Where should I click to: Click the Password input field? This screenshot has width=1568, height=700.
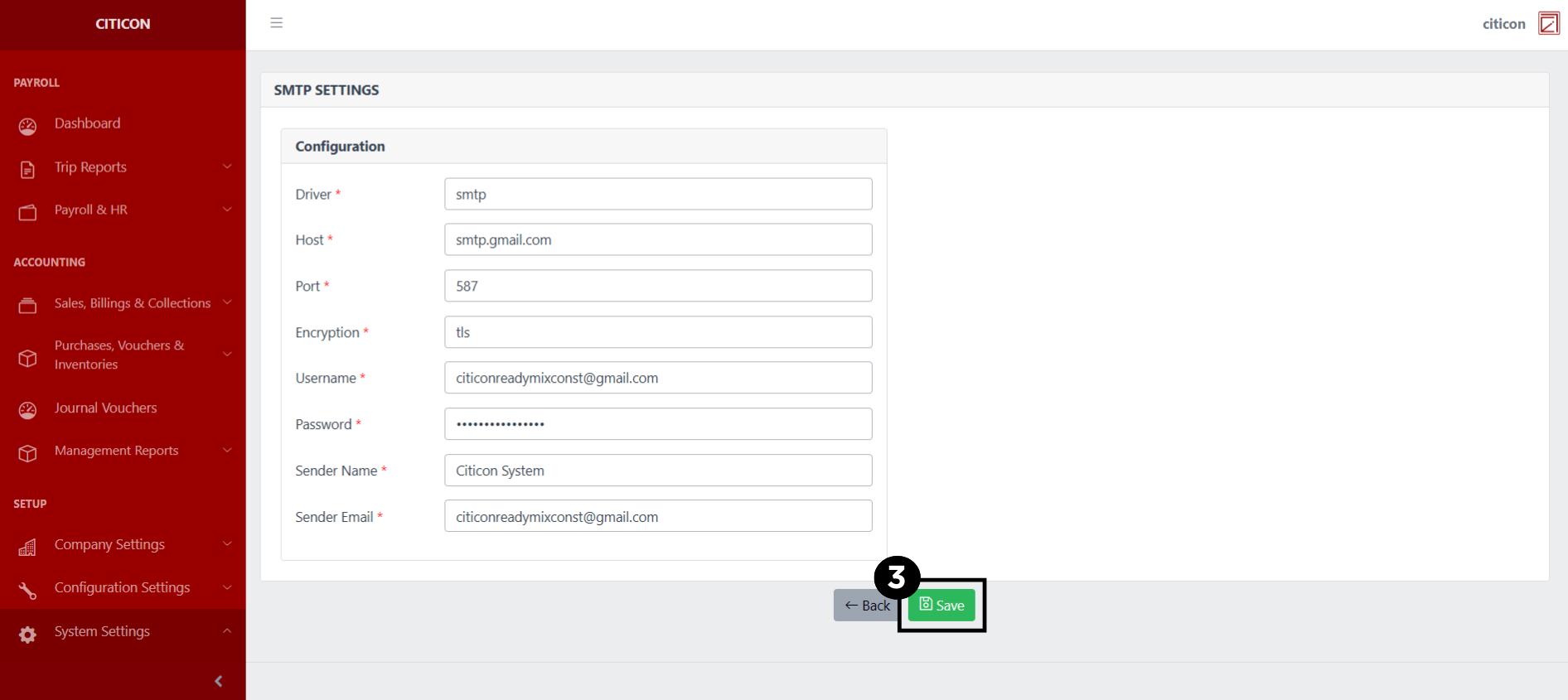click(x=658, y=424)
